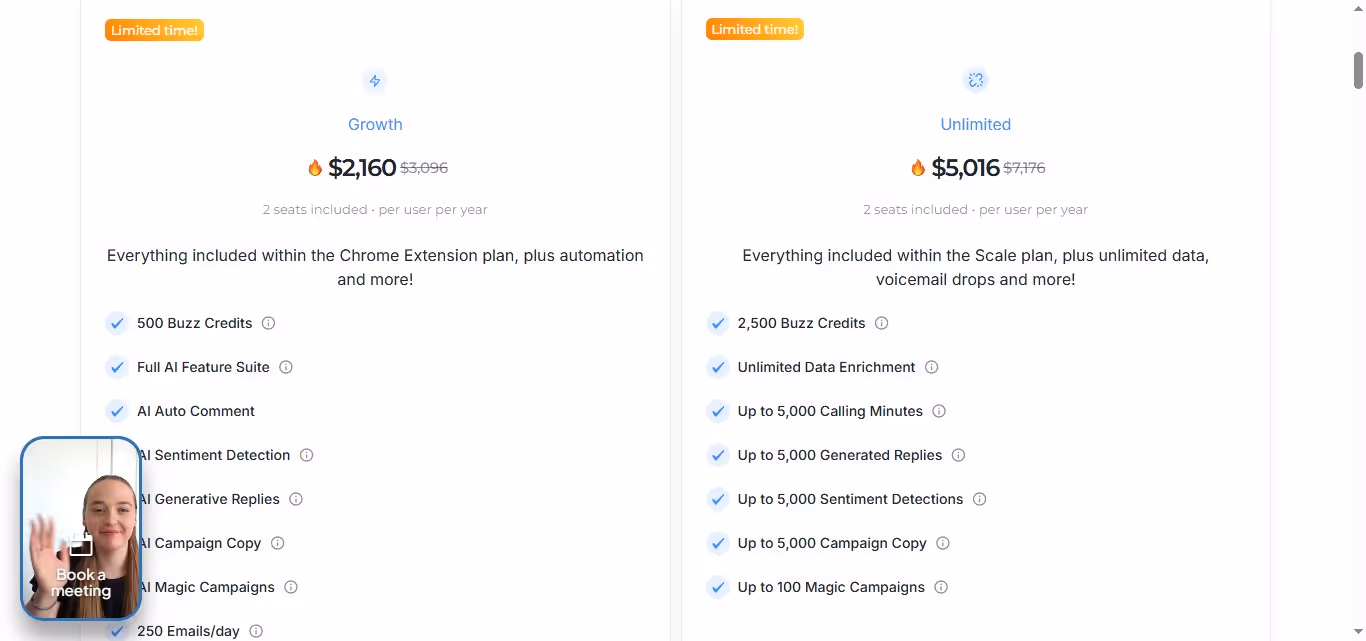Click the checkmark beside Unlimited Data Enrichment

717,367
